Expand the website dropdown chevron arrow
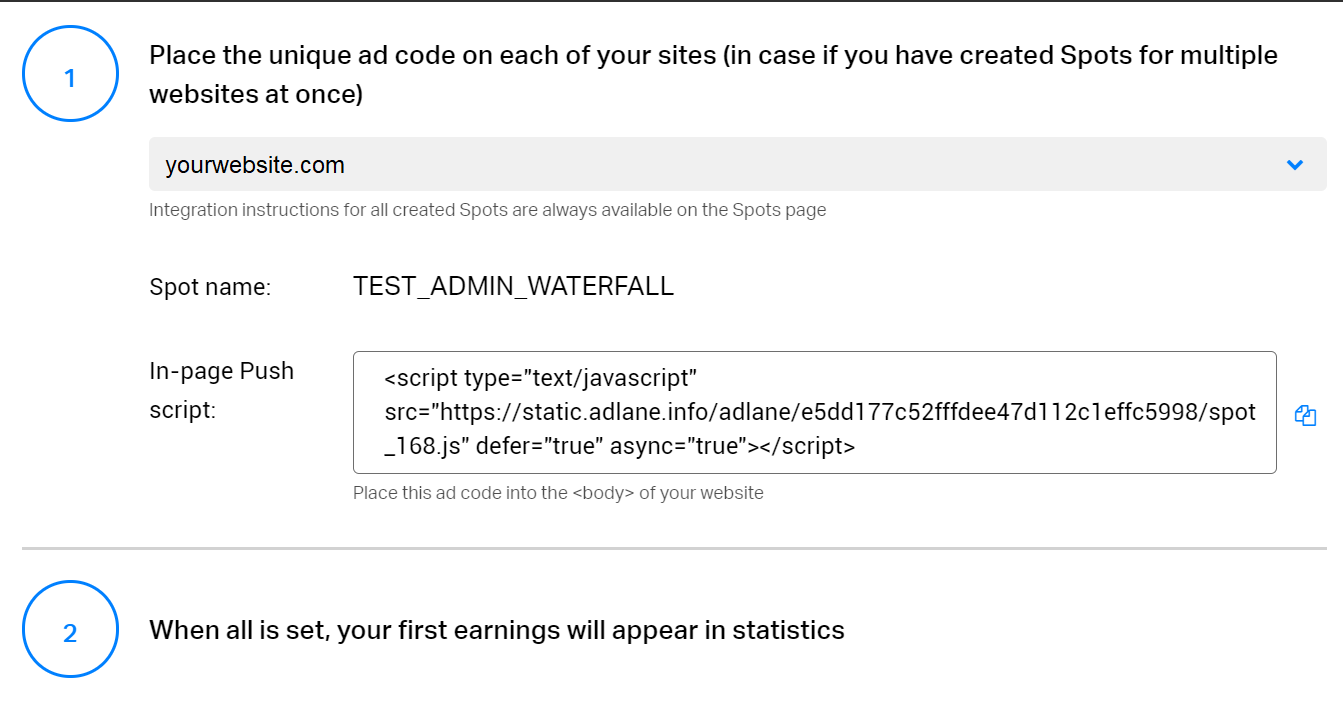1343x708 pixels. (x=1295, y=165)
